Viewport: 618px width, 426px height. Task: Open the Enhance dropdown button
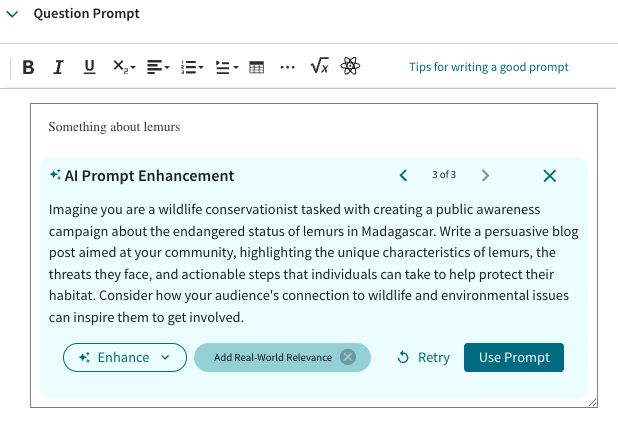125,357
